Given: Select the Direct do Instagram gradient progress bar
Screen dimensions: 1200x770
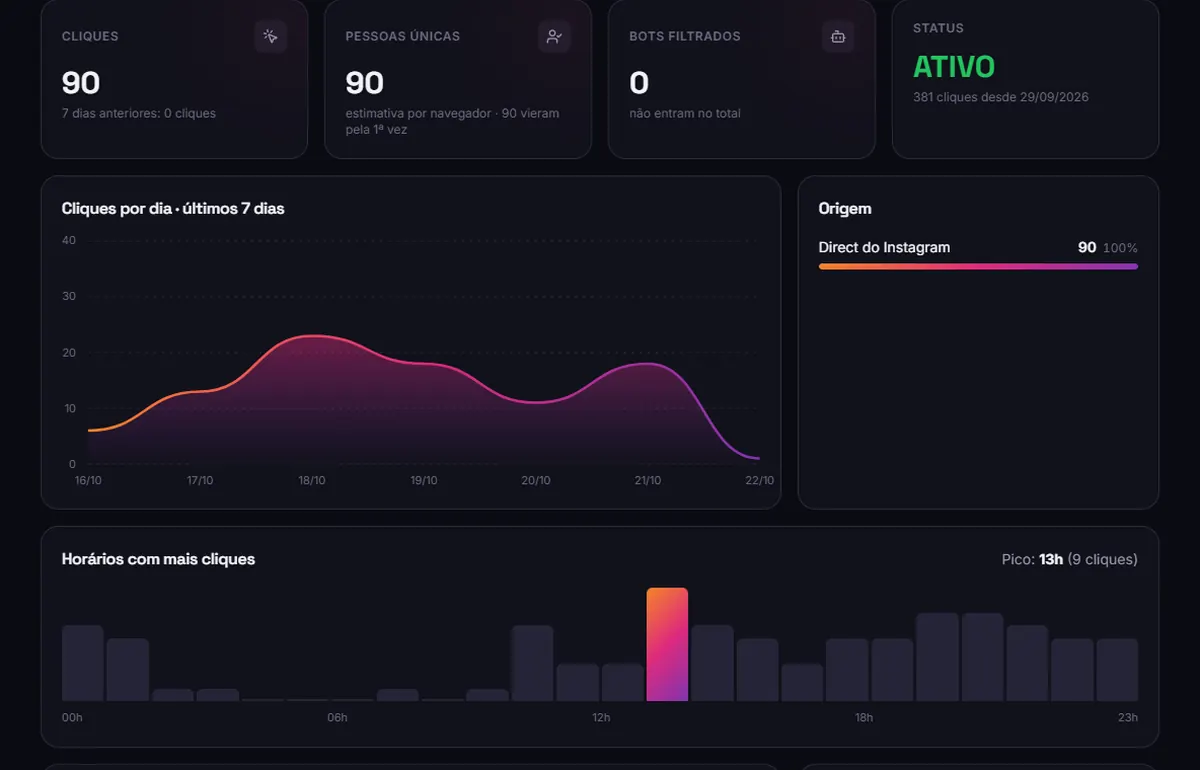Looking at the screenshot, I should coord(978,266).
